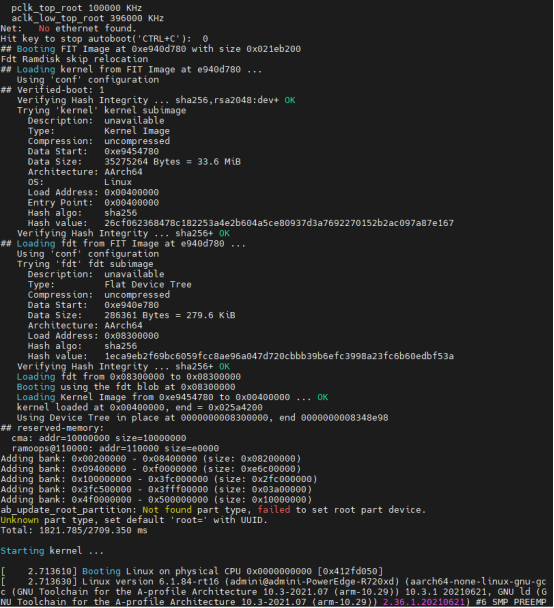Click the fdt Data Start value 0xe940e780
Screen dimensions: 554x608
pyautogui.click(x=131, y=305)
